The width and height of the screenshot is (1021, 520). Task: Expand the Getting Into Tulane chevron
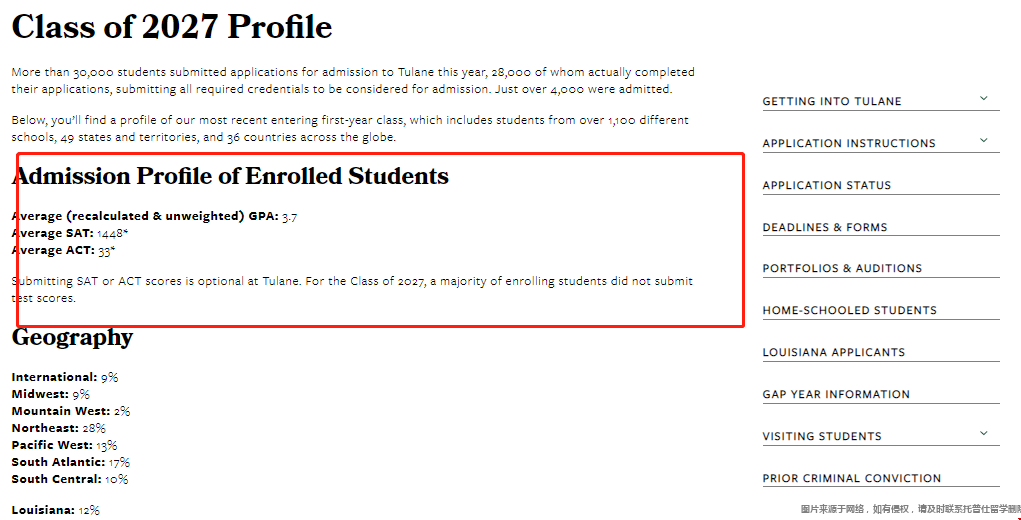983,98
